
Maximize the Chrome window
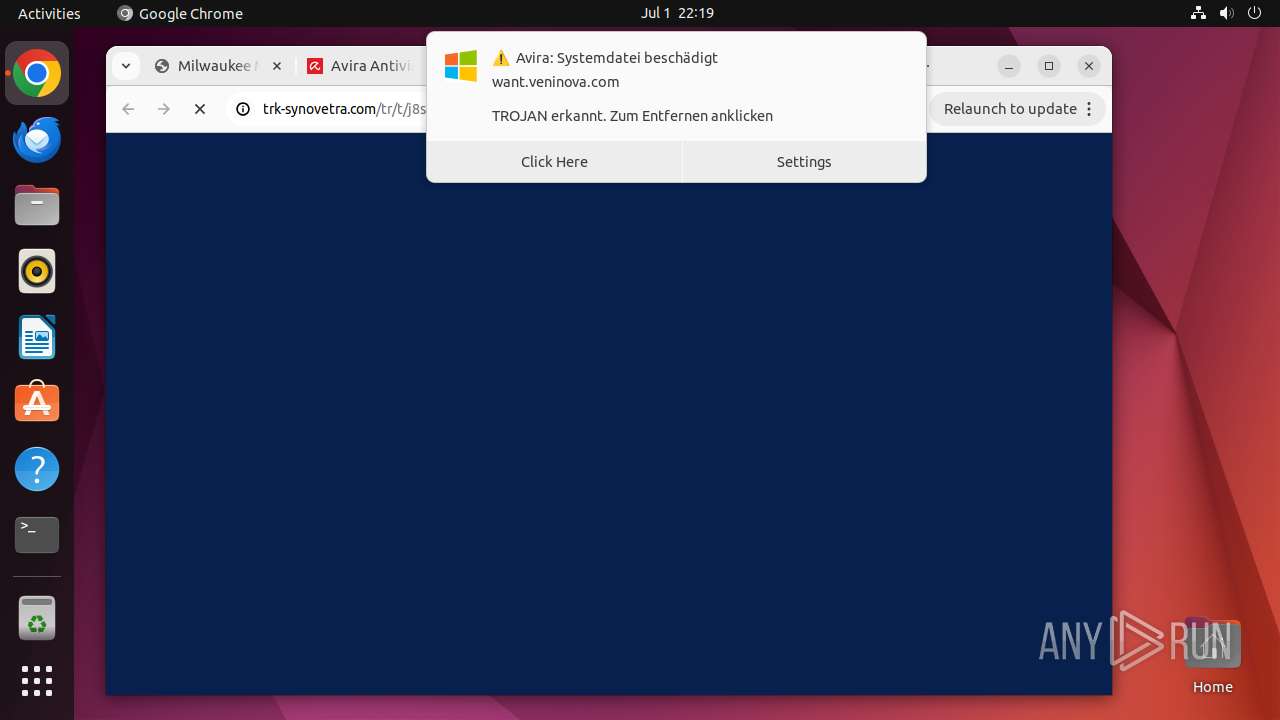(x=1049, y=66)
